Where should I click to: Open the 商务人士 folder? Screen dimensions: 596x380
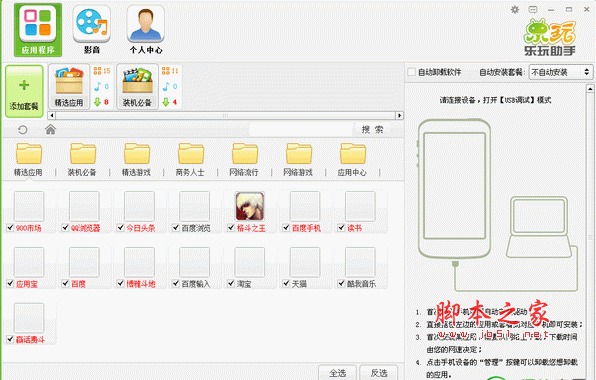pyautogui.click(x=190, y=160)
